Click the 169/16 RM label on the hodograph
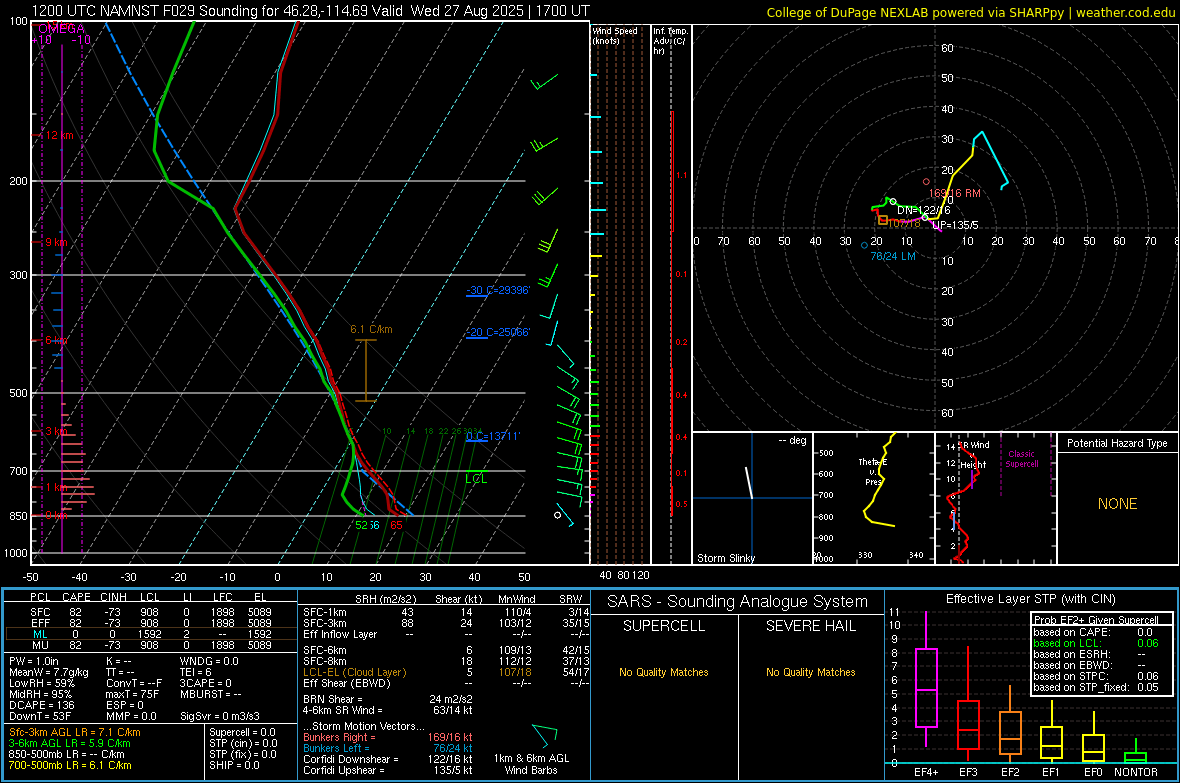The image size is (1180, 783). coord(954,193)
